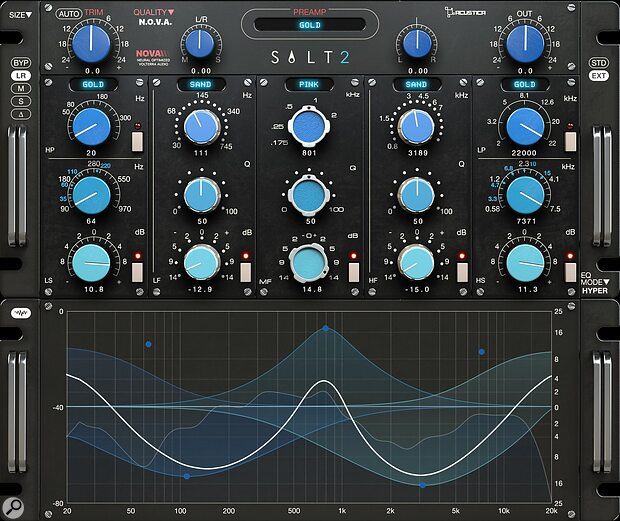Toggle the HS band on/off switch
This screenshot has width=620, height=521.
pyautogui.click(x=570, y=272)
